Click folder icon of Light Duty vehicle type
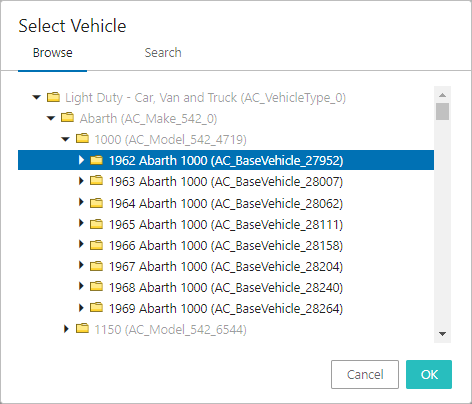The width and height of the screenshot is (472, 404). 53,97
